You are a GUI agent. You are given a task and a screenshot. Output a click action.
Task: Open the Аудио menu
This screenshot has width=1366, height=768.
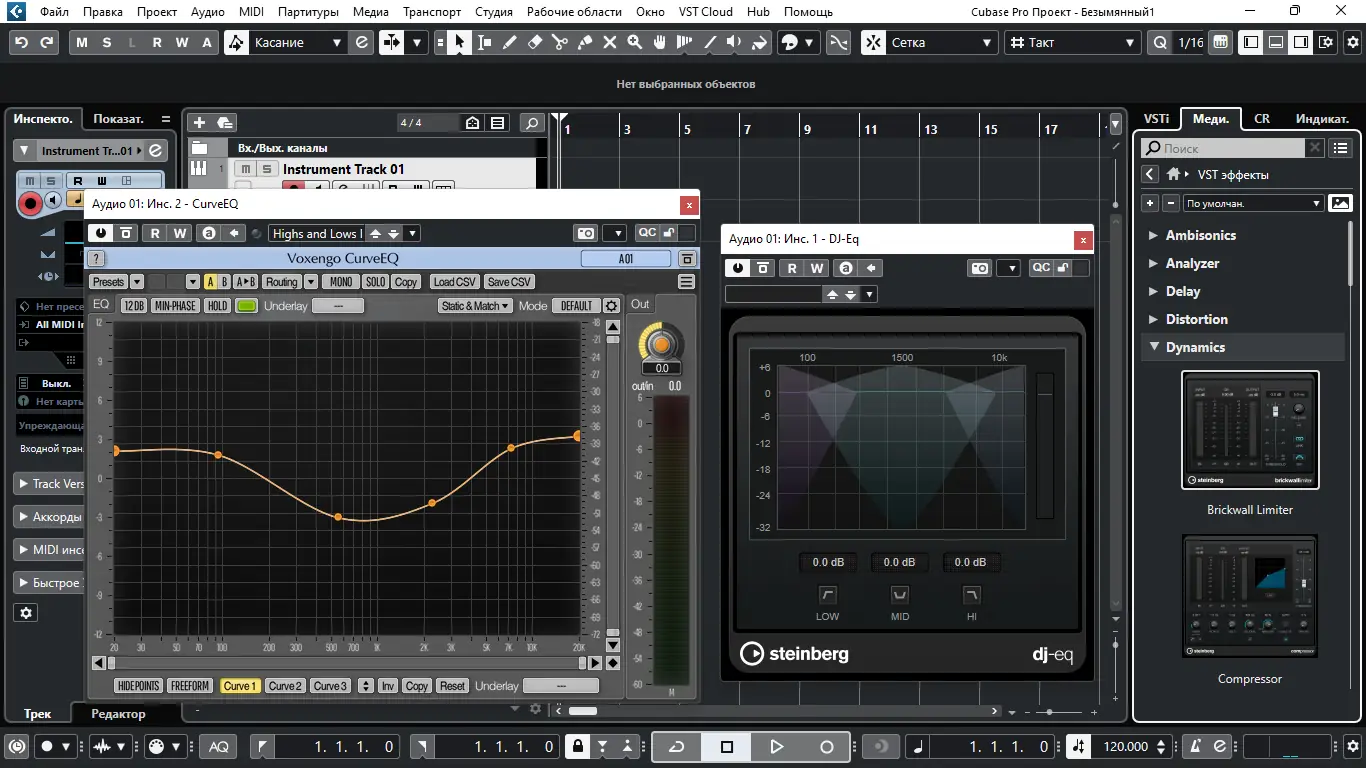coord(207,12)
